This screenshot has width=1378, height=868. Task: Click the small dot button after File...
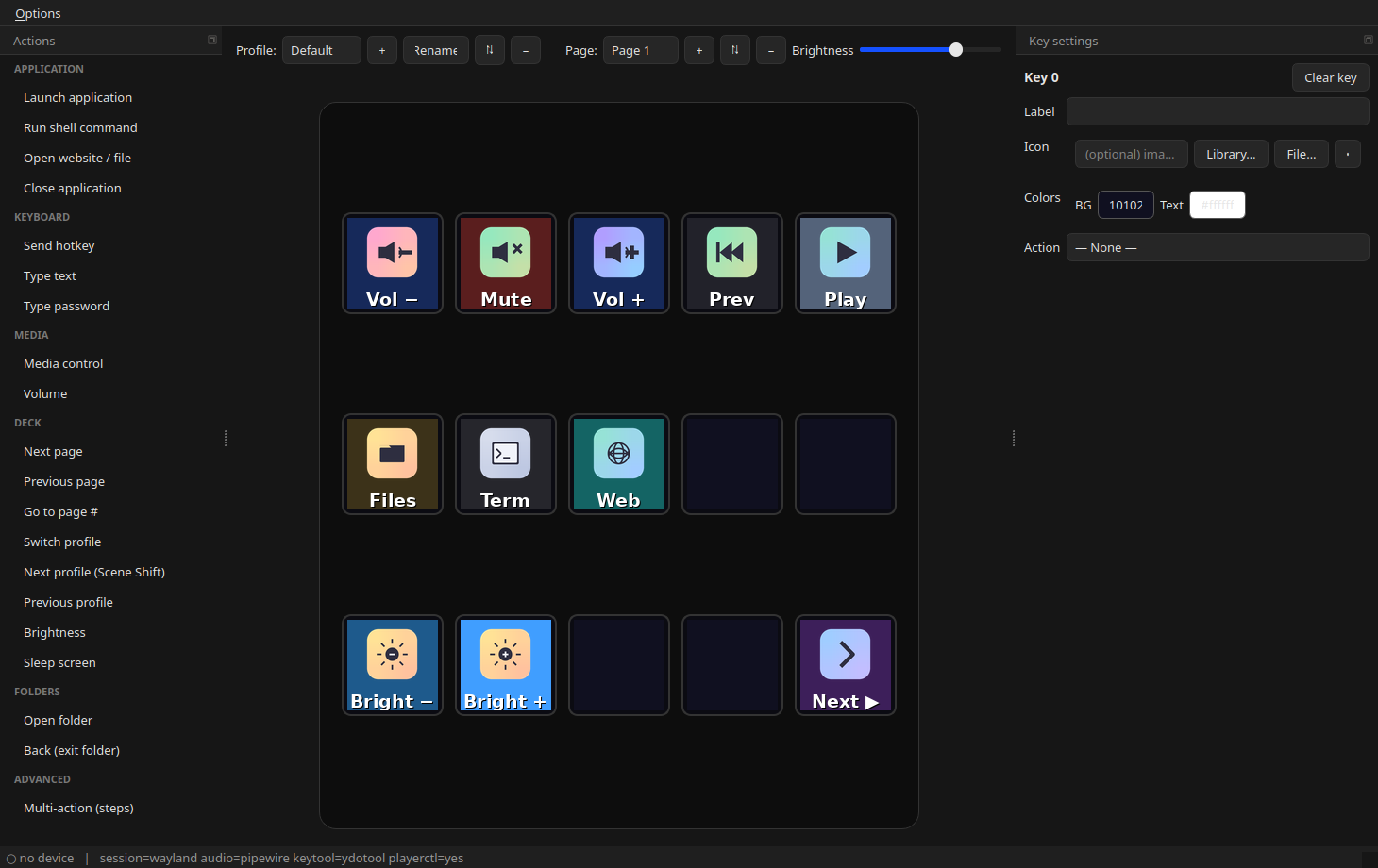point(1348,154)
